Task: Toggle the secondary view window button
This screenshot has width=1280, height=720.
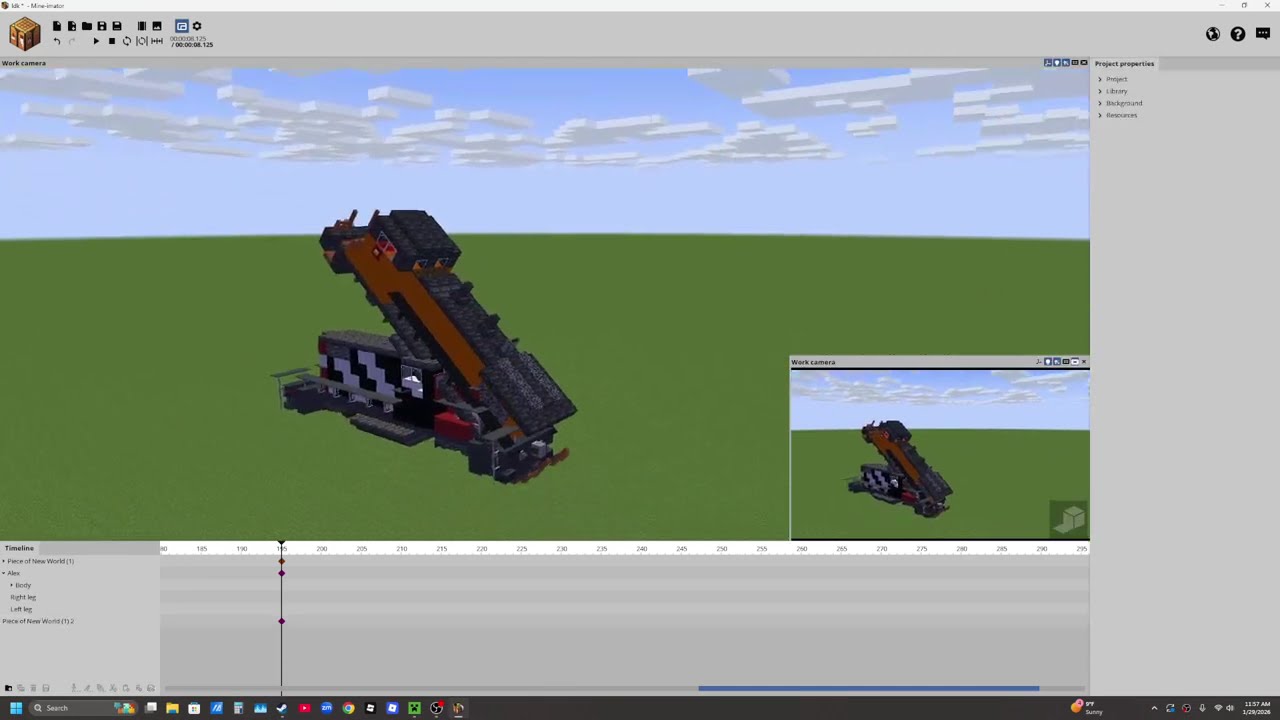Action: (181, 26)
